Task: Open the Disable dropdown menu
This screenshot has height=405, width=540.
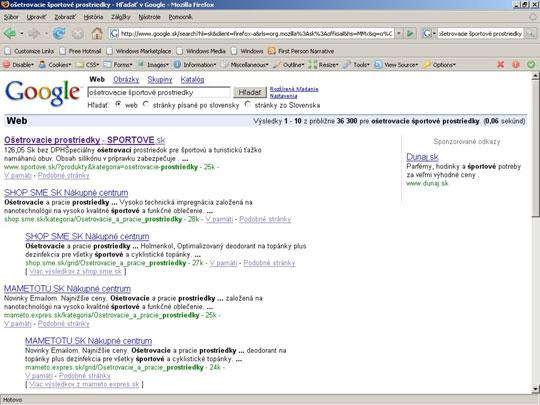Action: 33,65
